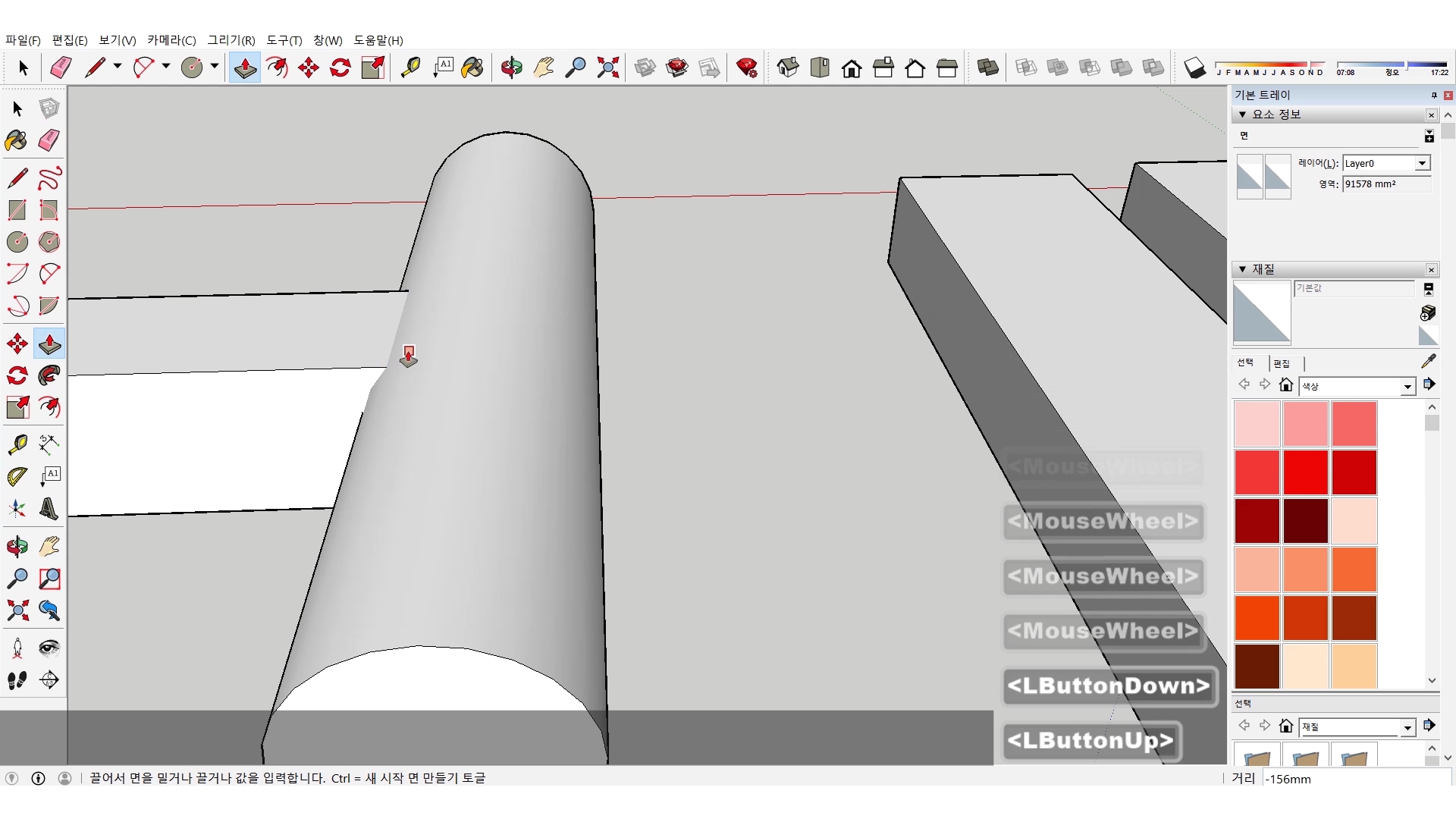
Task: Pin the 기본 트레이 default tray panel
Action: pyautogui.click(x=1433, y=96)
